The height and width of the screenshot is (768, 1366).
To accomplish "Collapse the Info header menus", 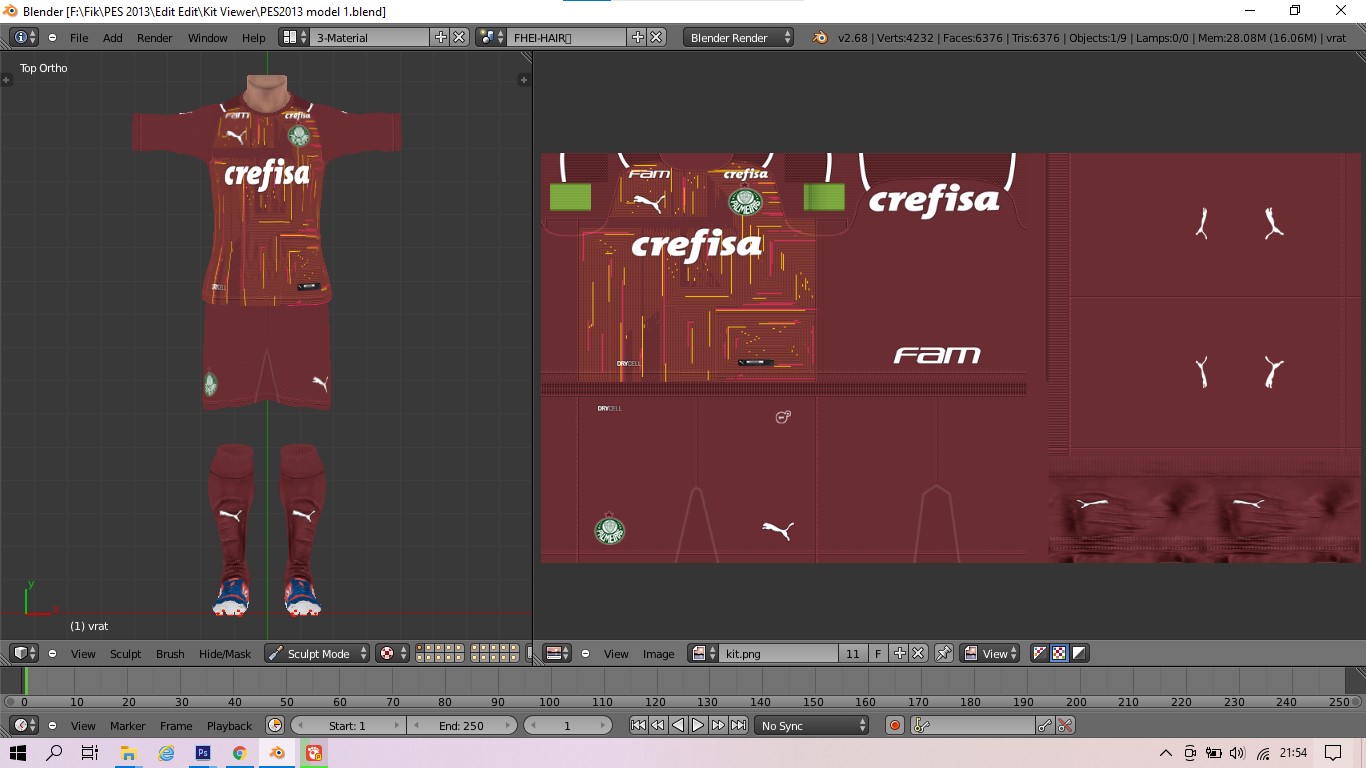I will [x=52, y=37].
